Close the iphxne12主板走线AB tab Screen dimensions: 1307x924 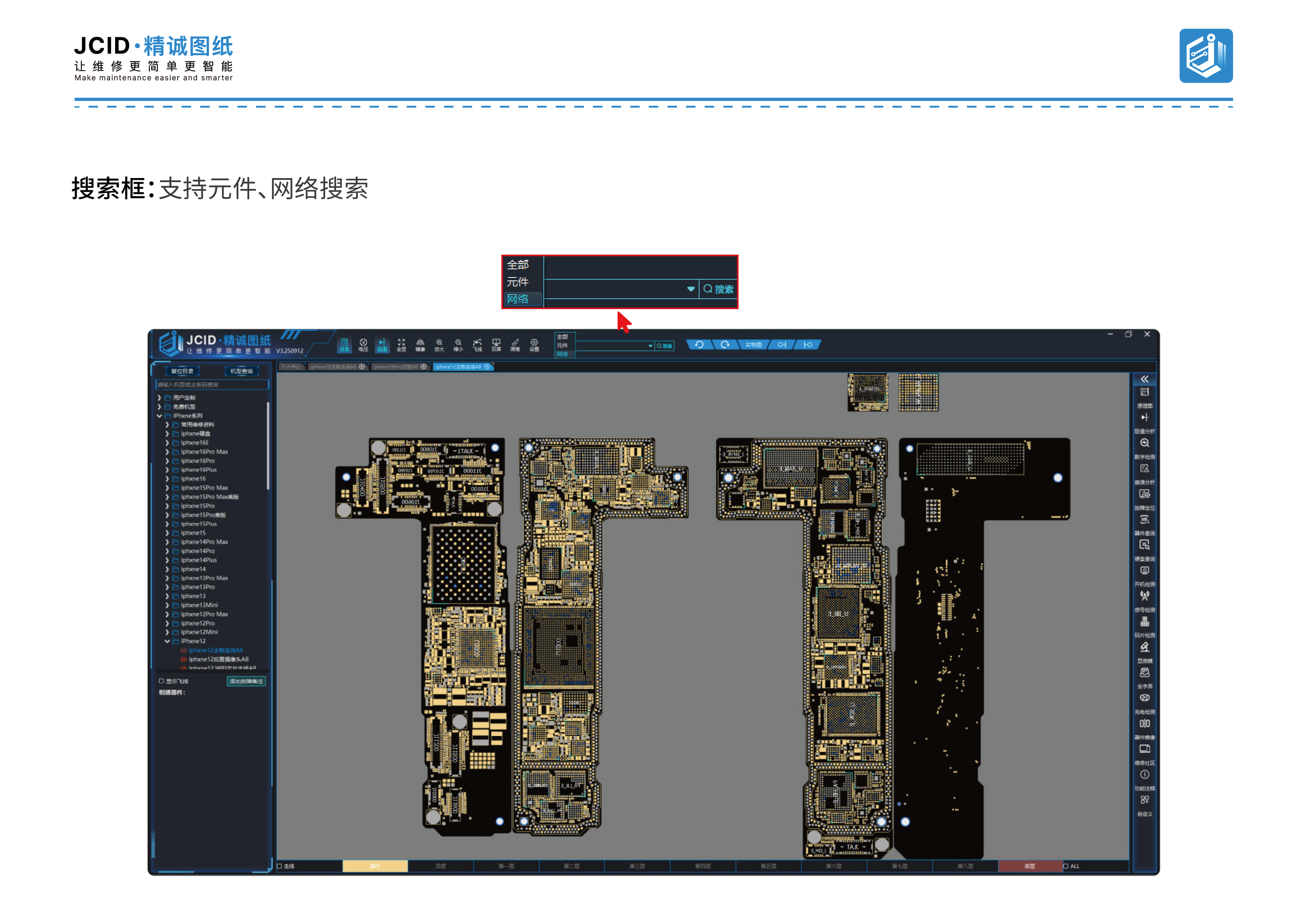487,367
